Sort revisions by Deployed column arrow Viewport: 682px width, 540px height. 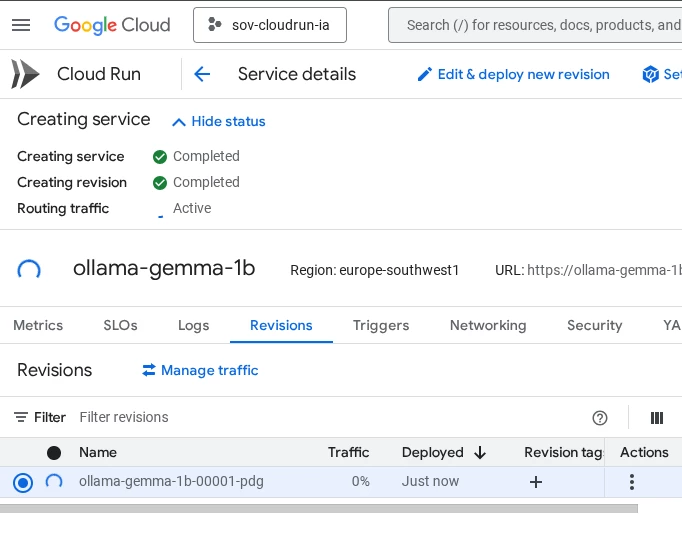coord(480,453)
